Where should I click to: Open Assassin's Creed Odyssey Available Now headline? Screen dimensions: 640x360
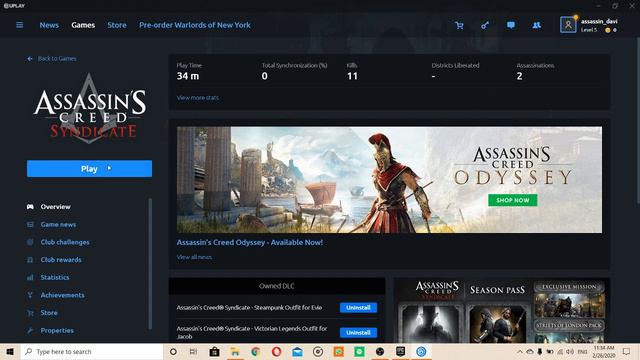tap(250, 242)
